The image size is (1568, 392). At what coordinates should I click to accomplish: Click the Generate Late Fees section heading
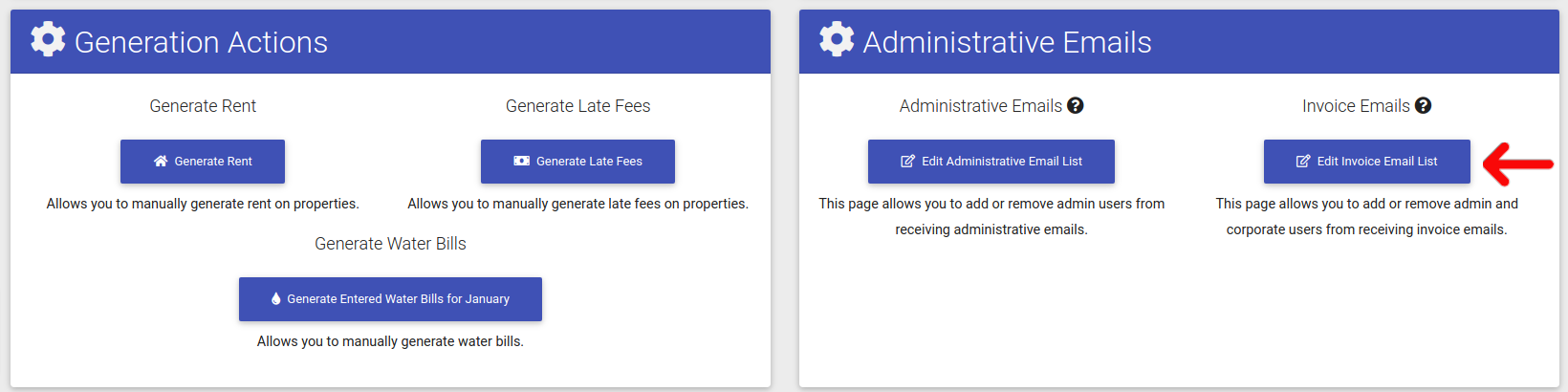click(x=577, y=106)
